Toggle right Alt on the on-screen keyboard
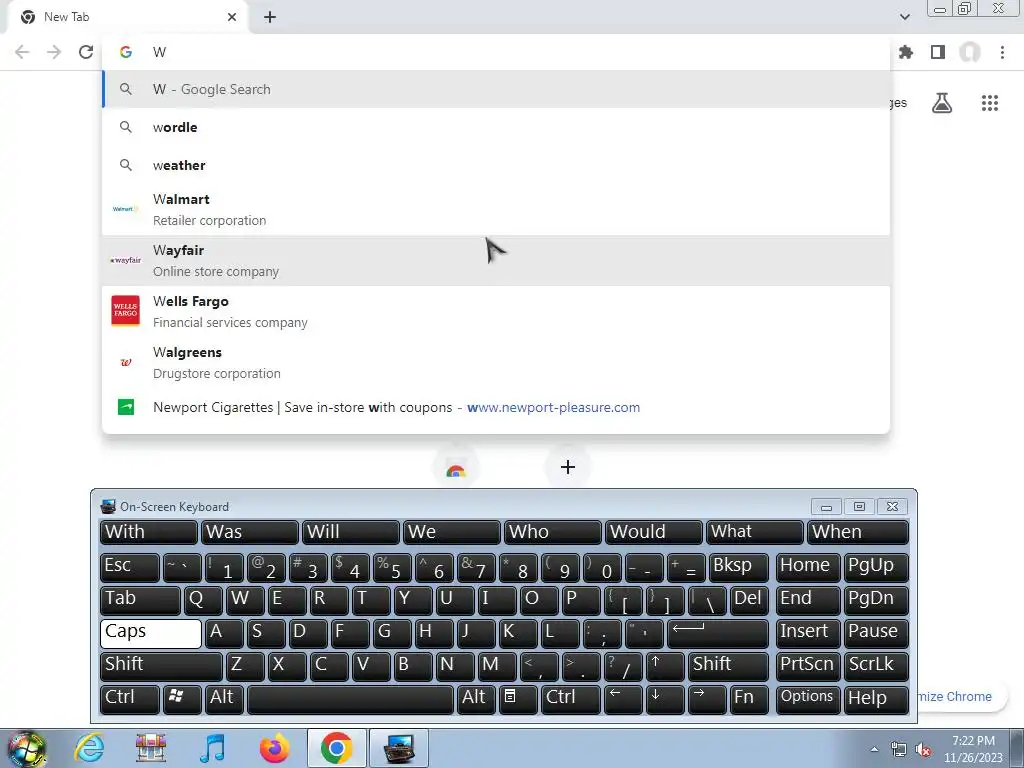 [x=476, y=699]
